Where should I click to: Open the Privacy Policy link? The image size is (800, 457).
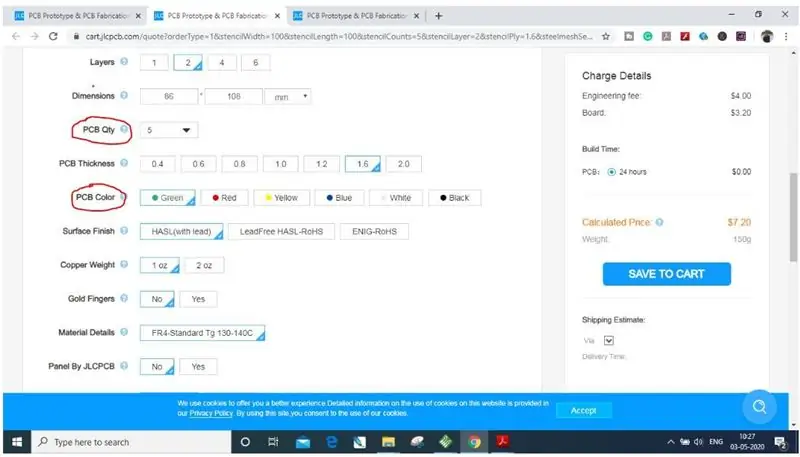coord(211,414)
